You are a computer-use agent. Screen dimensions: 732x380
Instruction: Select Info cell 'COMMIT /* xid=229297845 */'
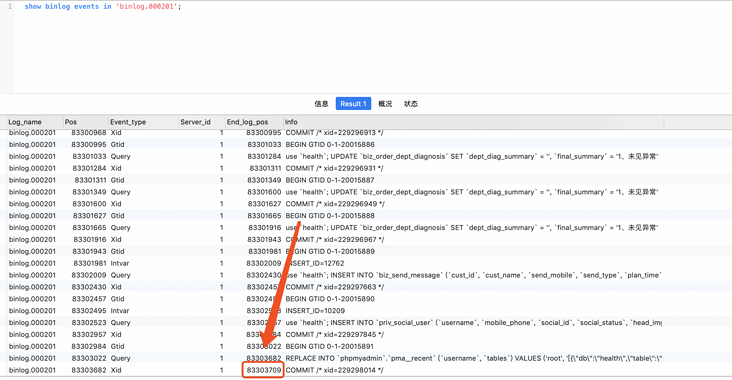(x=334, y=335)
